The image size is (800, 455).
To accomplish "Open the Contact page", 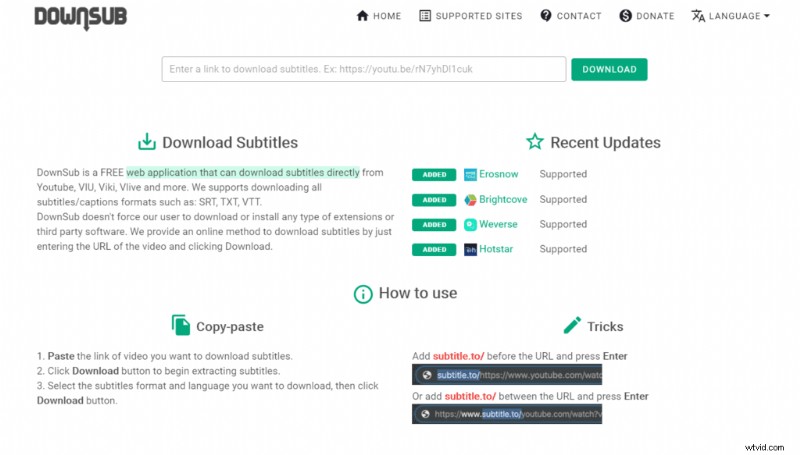I will 571,16.
